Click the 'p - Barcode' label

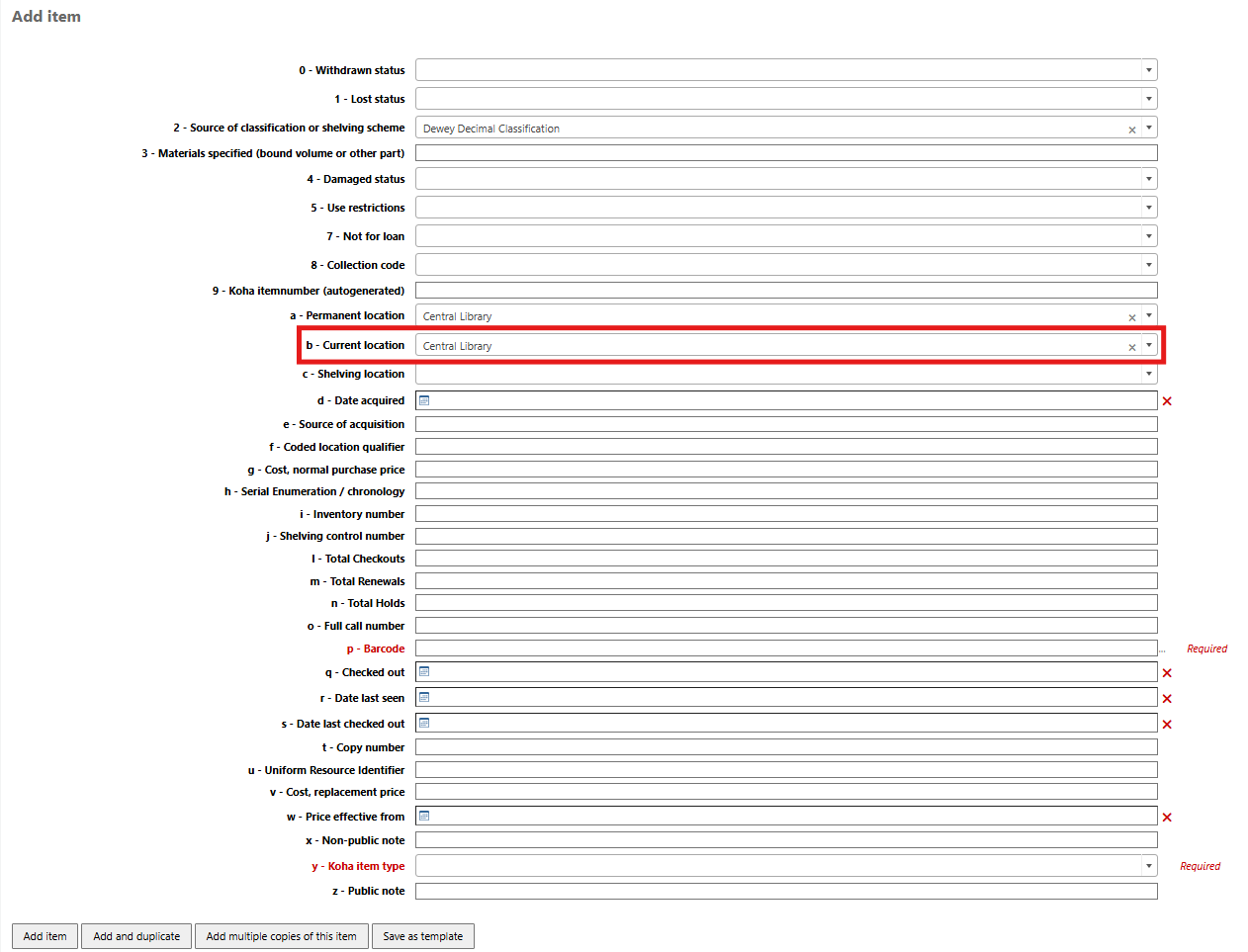point(376,649)
